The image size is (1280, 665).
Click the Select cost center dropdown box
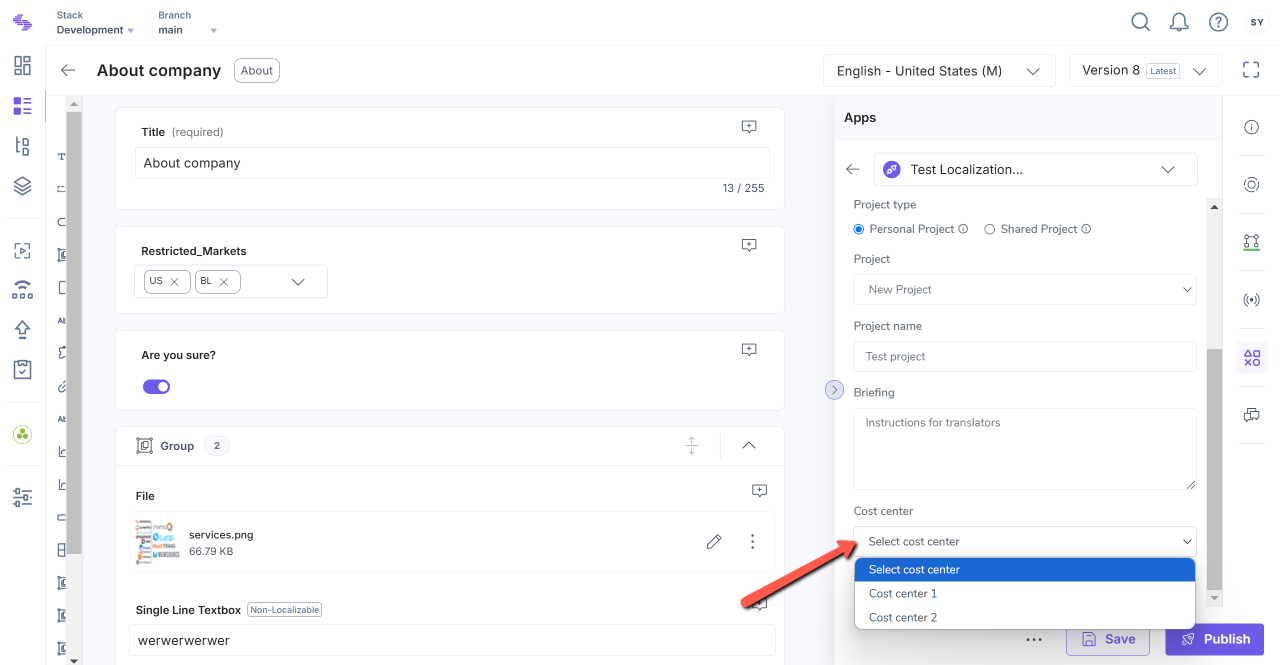coord(1025,541)
